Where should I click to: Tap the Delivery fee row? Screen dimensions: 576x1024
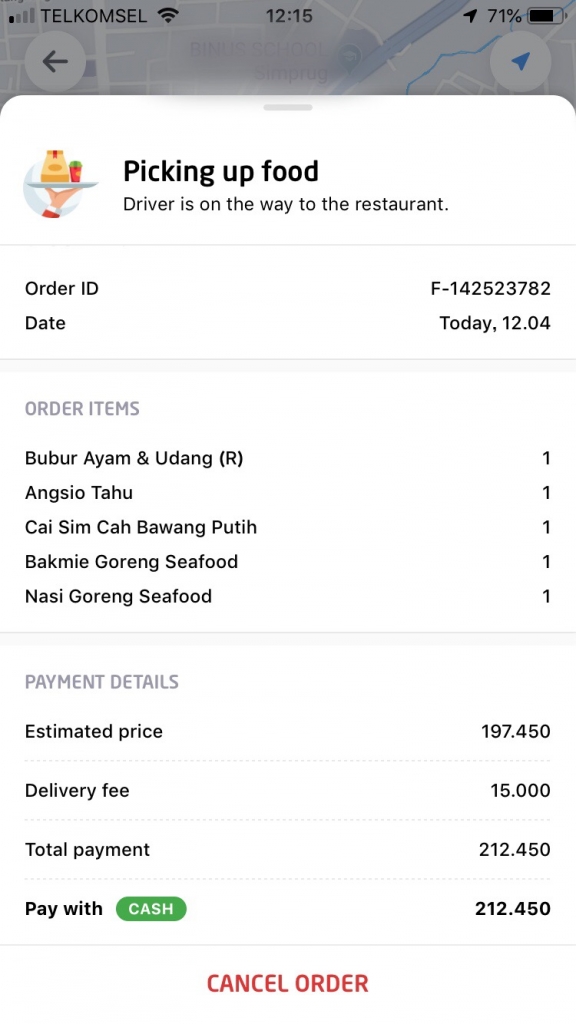(288, 790)
